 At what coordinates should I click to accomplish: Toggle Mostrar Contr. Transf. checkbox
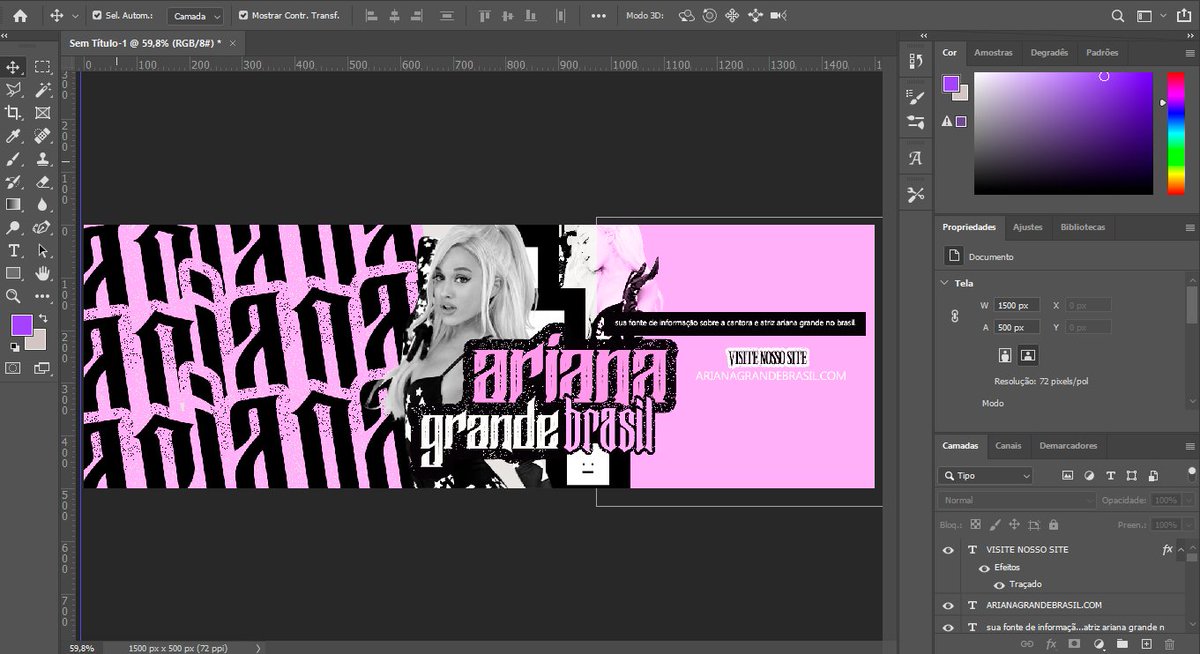[244, 16]
